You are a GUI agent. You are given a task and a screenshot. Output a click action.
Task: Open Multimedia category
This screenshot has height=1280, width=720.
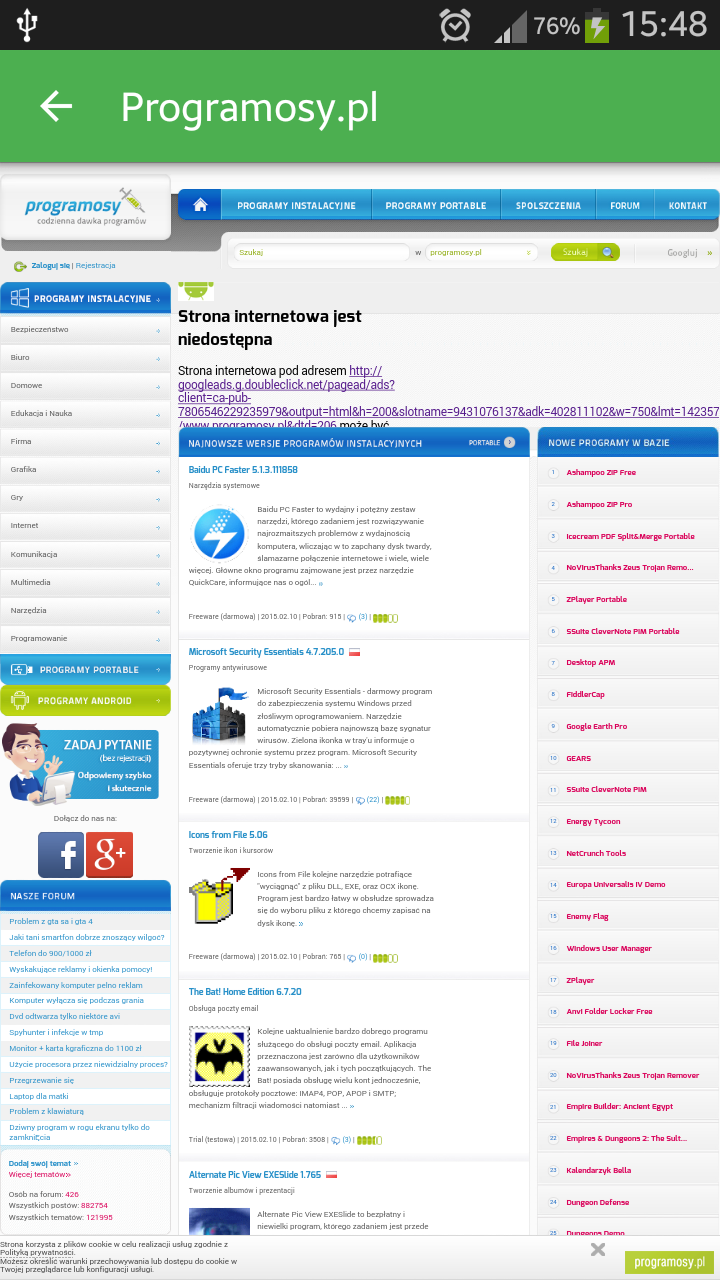(x=85, y=581)
